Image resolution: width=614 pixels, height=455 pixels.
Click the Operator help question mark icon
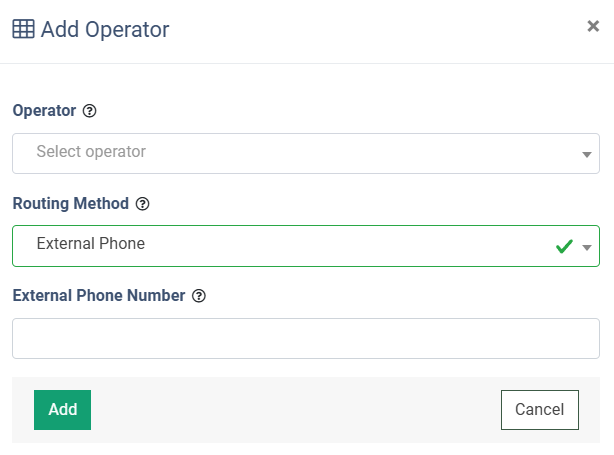[89, 111]
